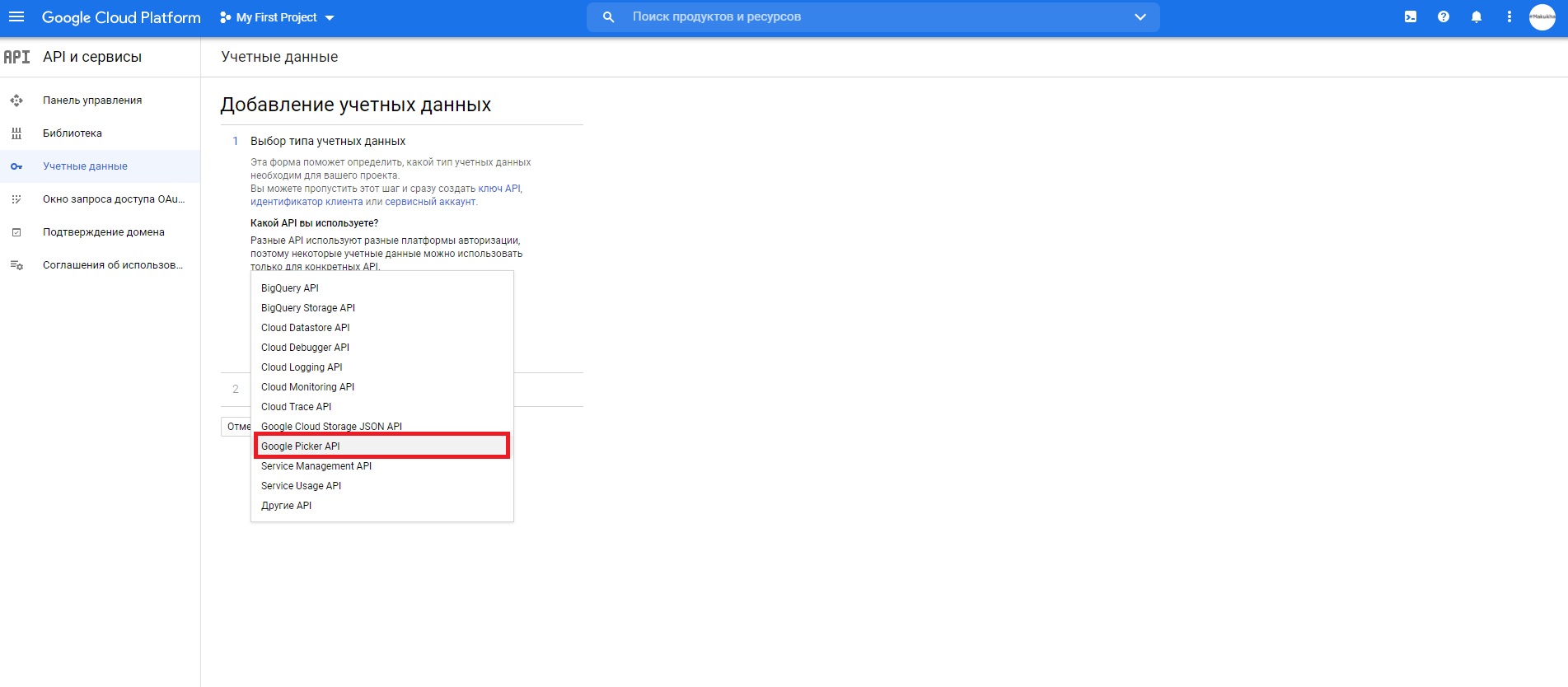The height and width of the screenshot is (687, 1568).
Task: Choose Google Cloud Storage JSON API
Action: click(382, 427)
